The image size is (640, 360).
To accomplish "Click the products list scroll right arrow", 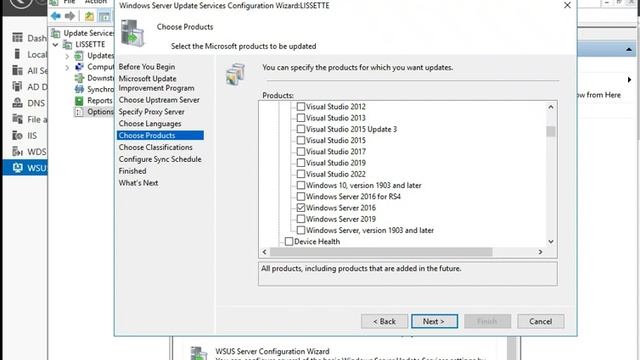I will [x=540, y=252].
